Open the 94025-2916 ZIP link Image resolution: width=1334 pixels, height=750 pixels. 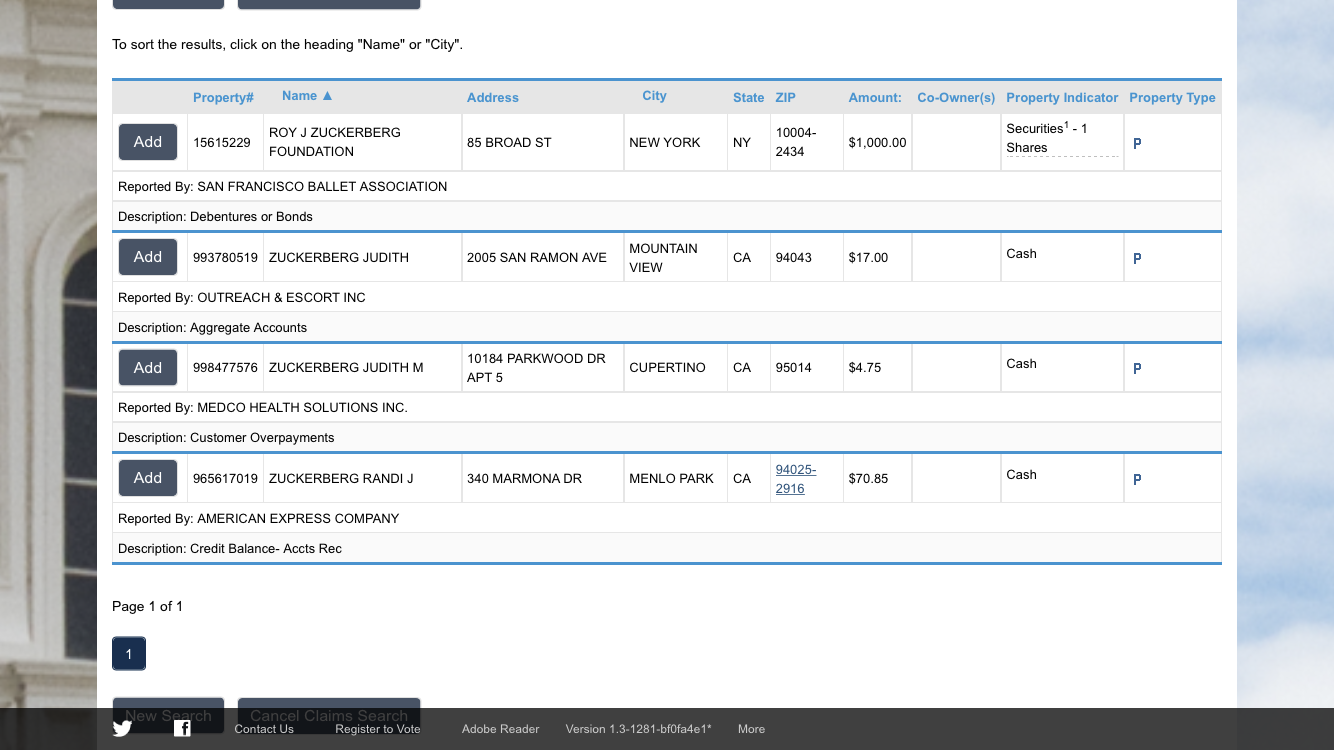pyautogui.click(x=795, y=479)
